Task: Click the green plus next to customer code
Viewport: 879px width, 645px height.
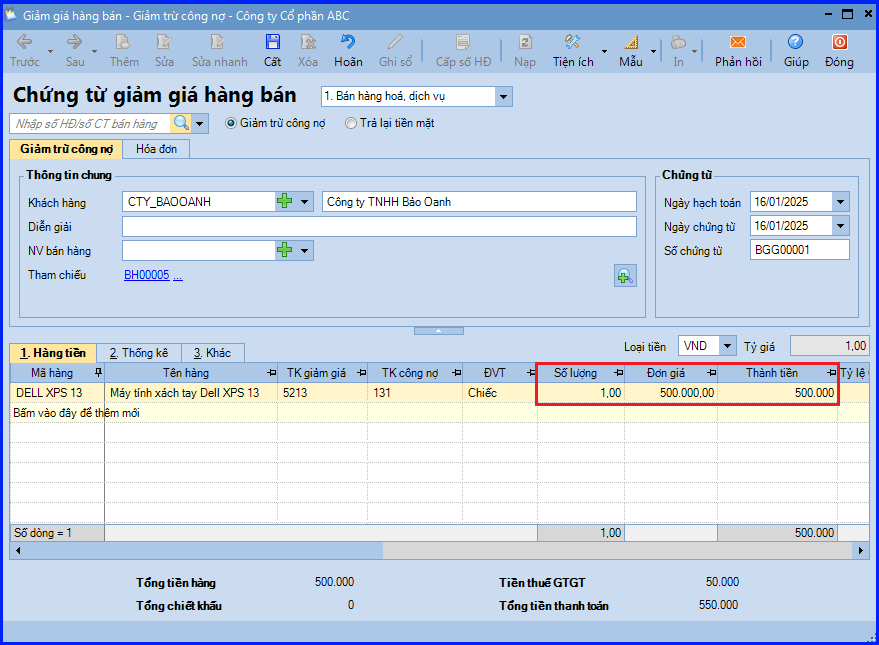Action: [285, 201]
